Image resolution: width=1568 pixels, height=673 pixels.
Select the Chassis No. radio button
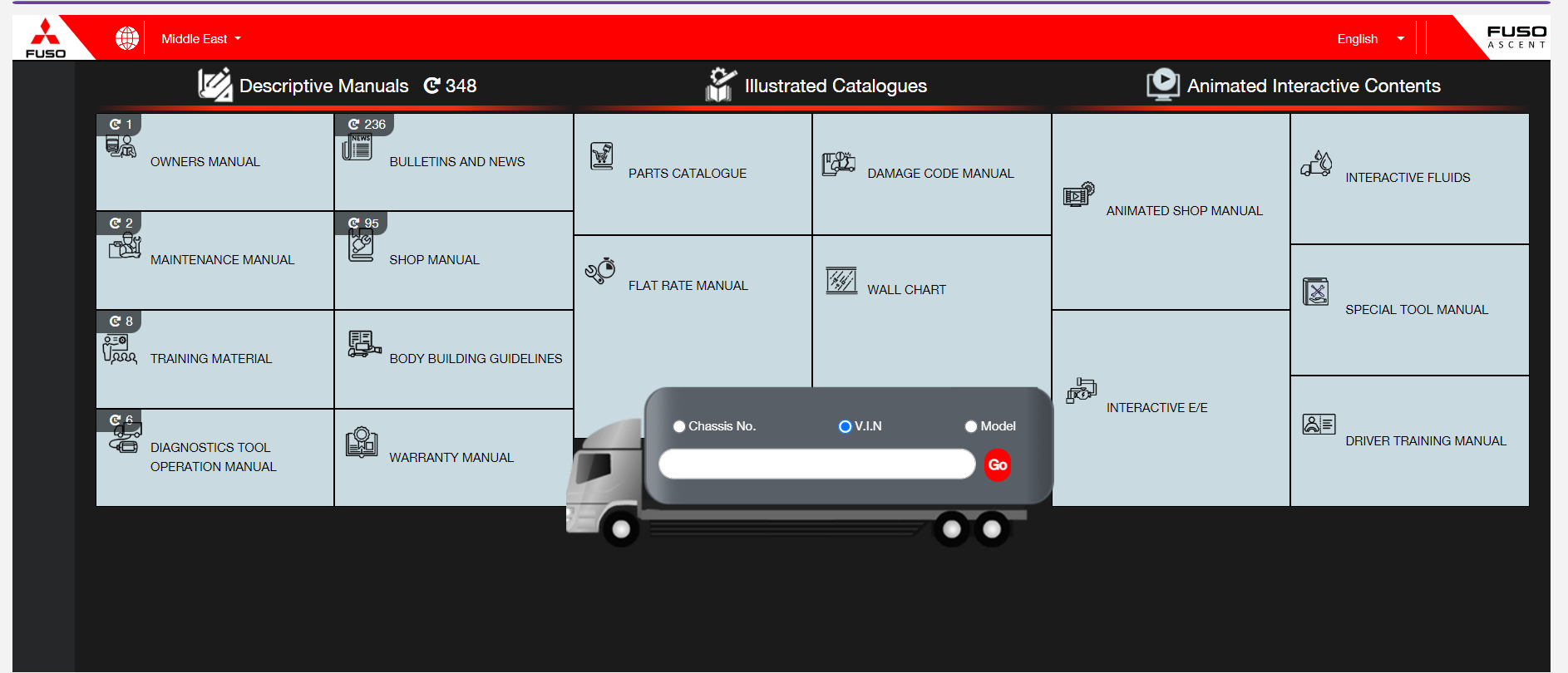pos(679,426)
